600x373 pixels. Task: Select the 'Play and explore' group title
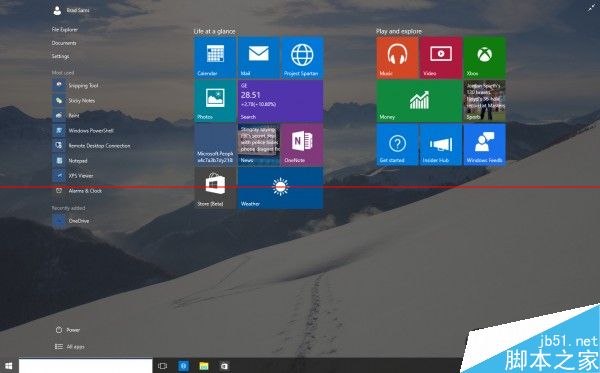(x=399, y=31)
